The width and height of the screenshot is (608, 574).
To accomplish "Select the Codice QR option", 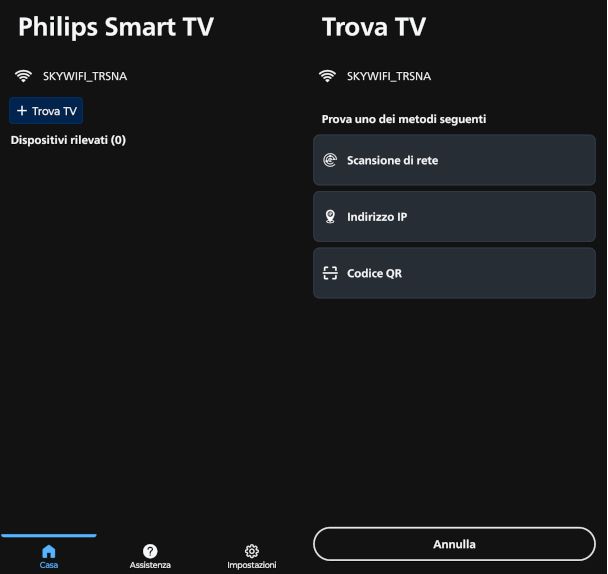I will [454, 273].
